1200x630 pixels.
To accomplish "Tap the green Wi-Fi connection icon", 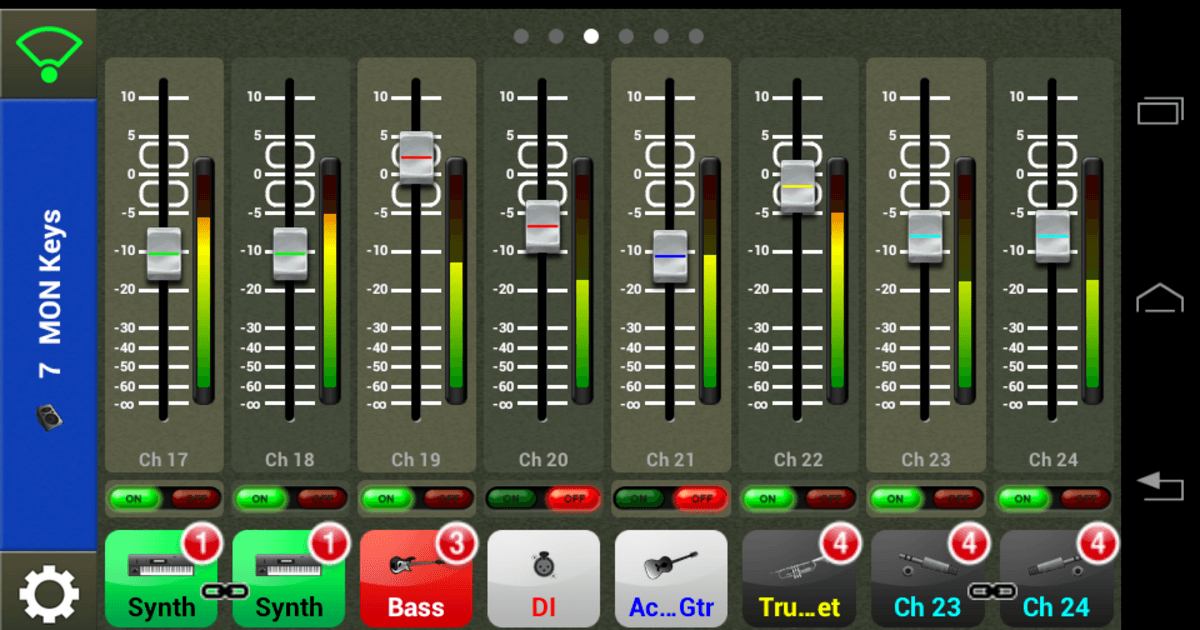I will point(48,51).
